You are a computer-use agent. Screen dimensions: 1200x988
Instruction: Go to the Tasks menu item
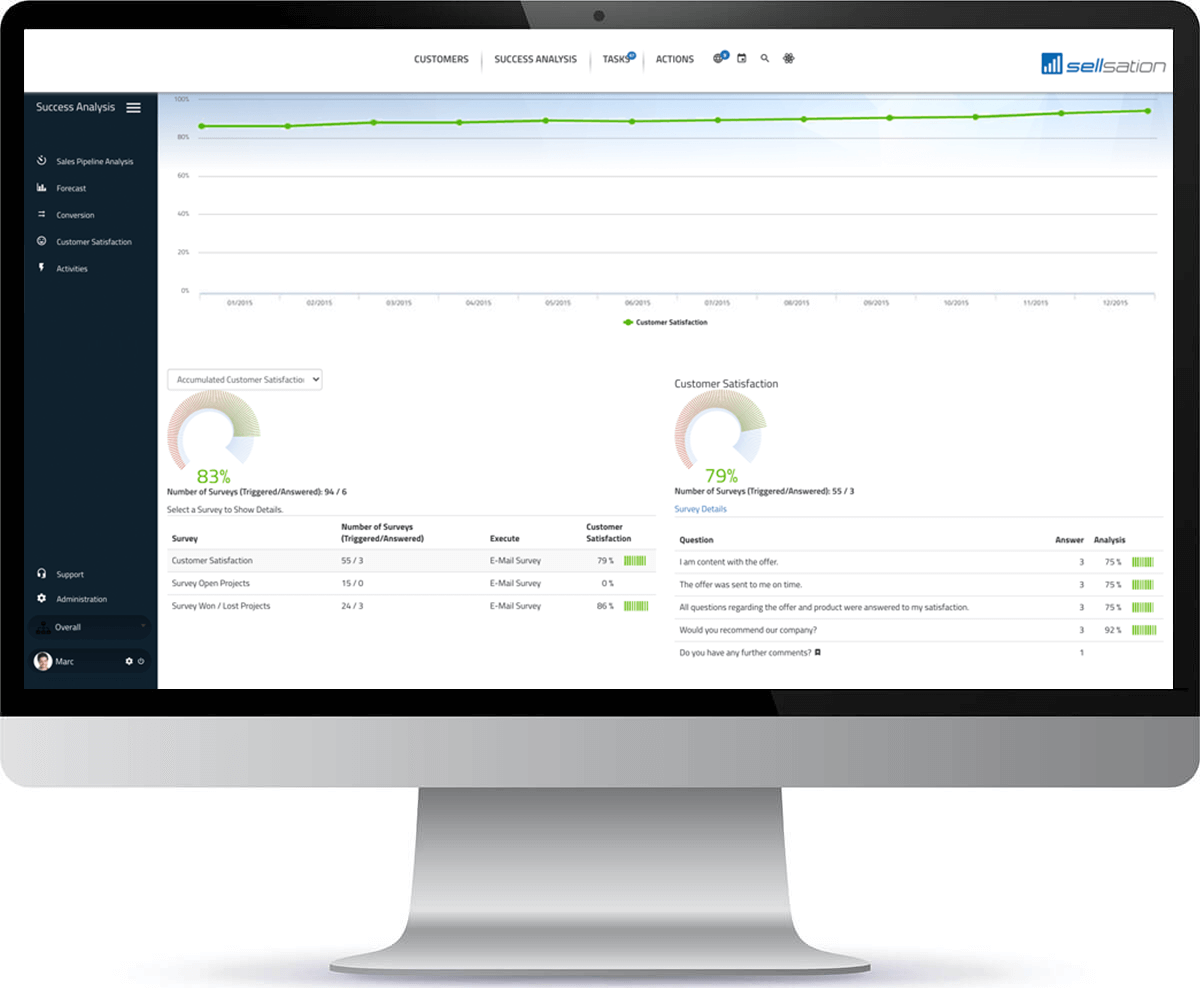(616, 59)
